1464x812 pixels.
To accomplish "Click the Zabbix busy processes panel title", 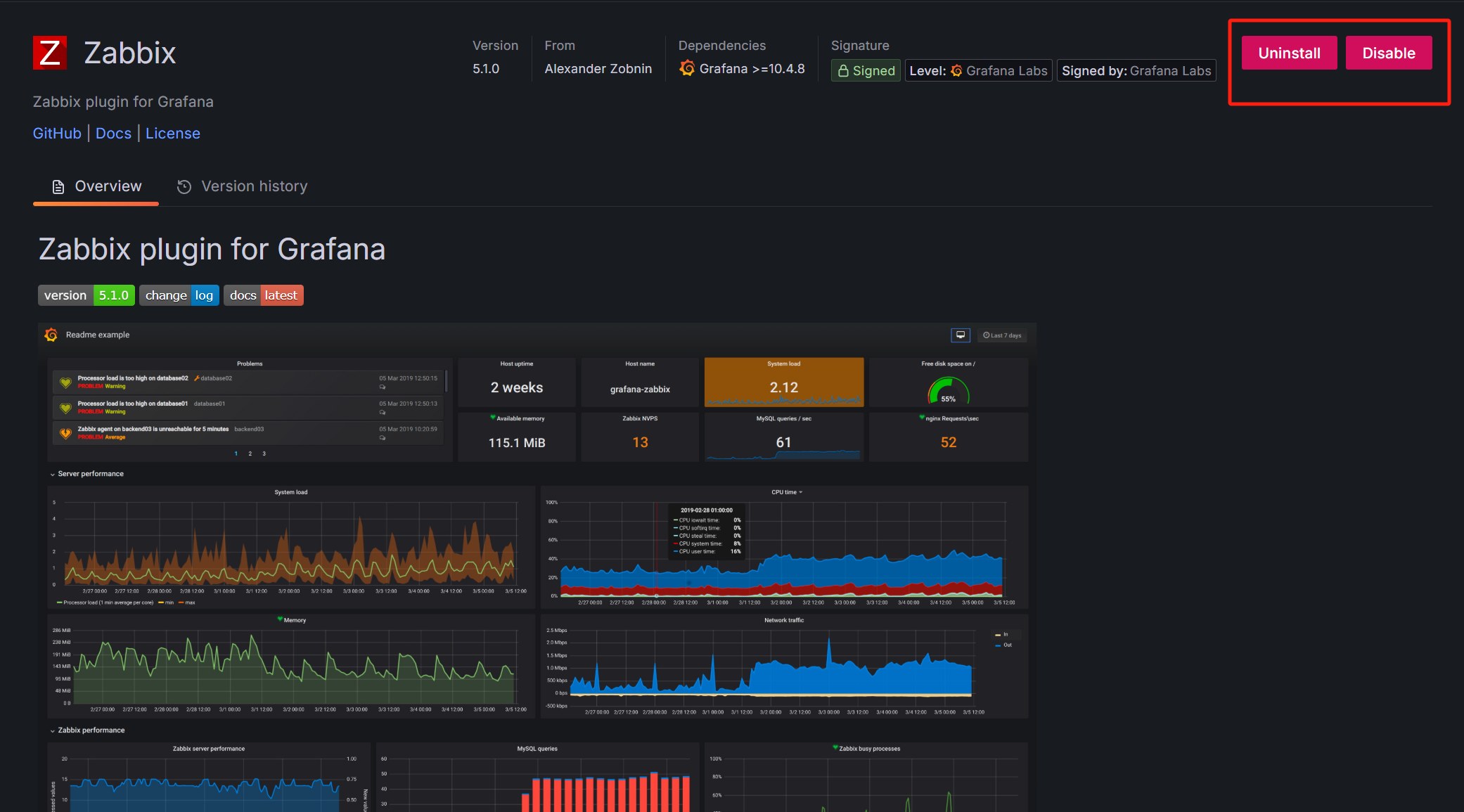I will [869, 749].
